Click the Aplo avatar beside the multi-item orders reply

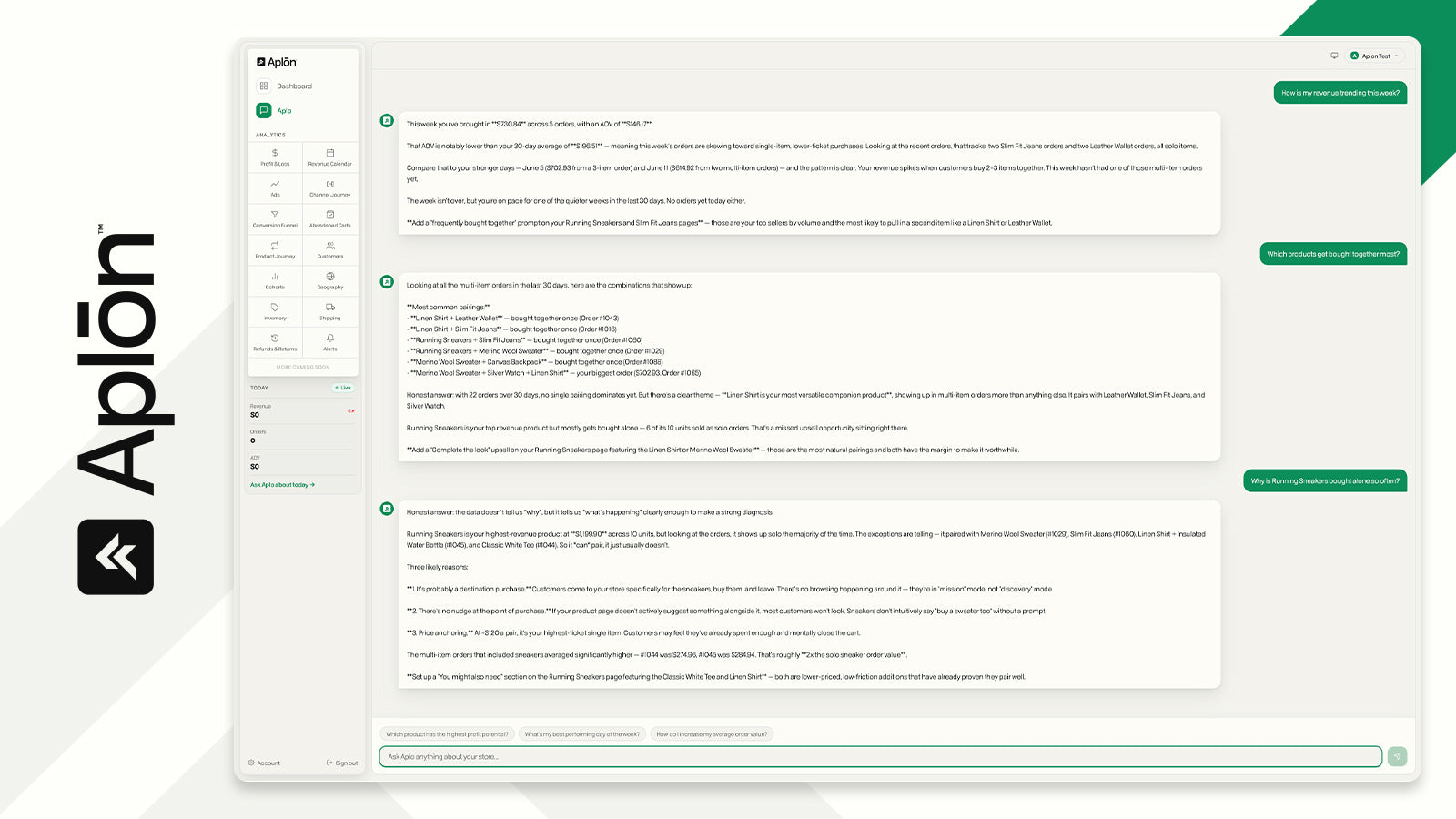(x=387, y=282)
